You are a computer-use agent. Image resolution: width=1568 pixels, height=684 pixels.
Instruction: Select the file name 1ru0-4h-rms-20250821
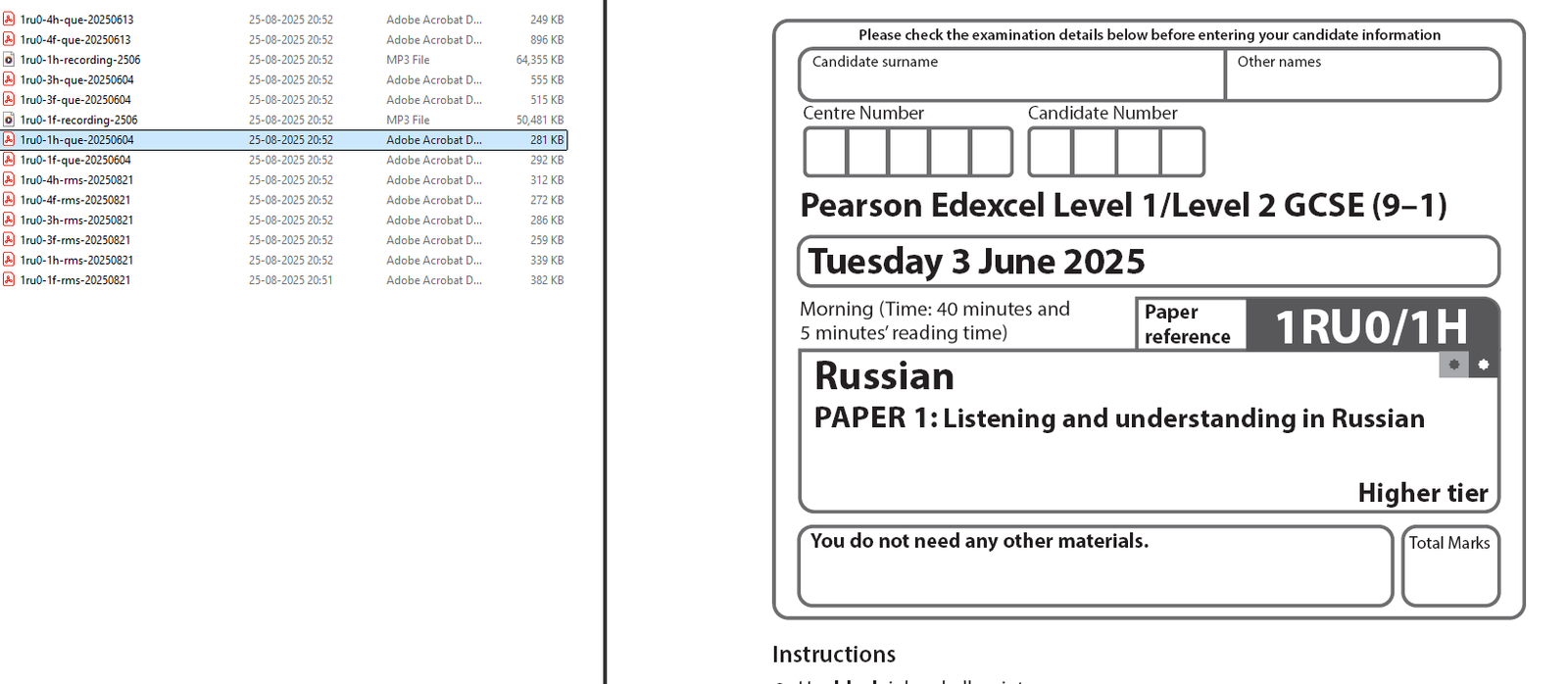click(x=77, y=180)
